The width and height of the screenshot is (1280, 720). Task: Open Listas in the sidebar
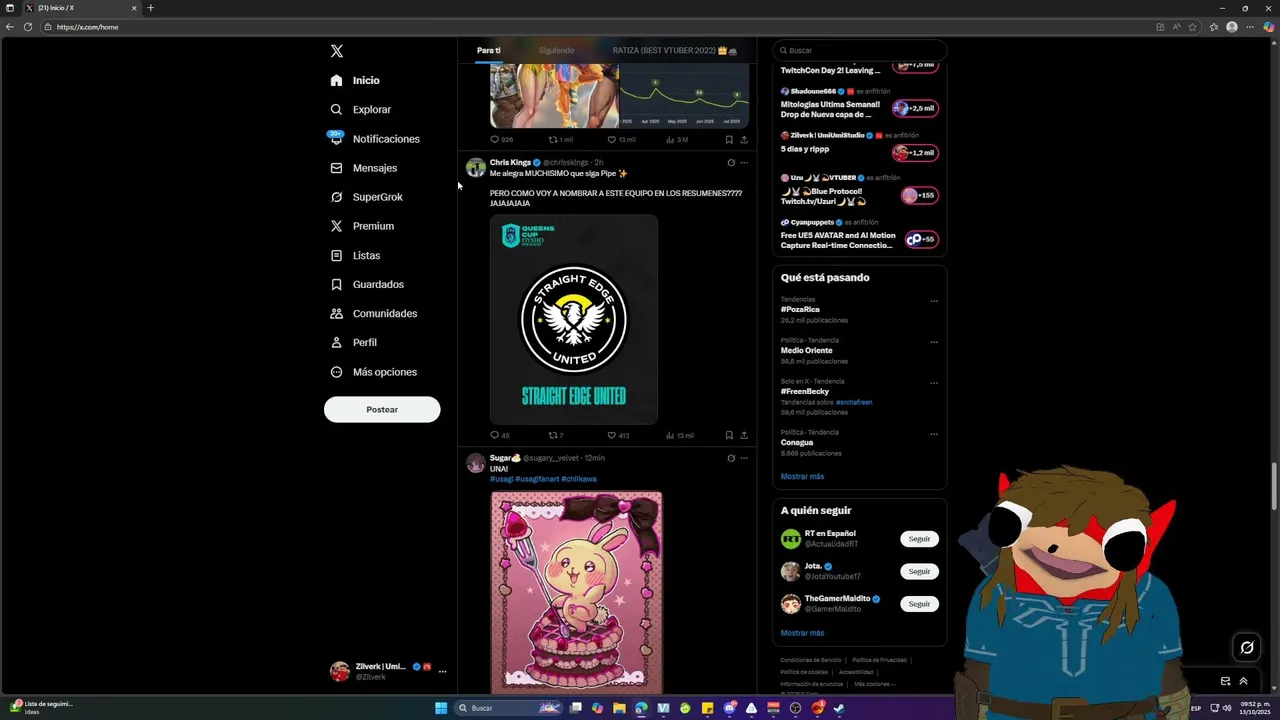(355, 255)
